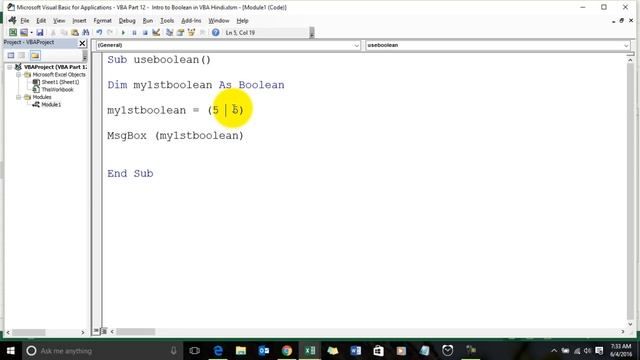Toggle Folders icon in Project panel

35,56
